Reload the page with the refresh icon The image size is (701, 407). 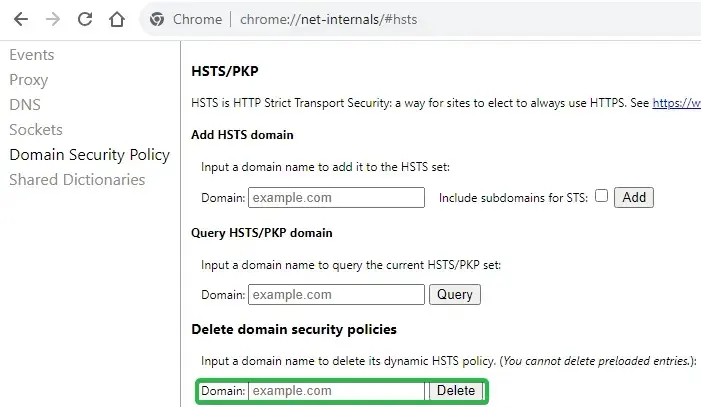click(x=85, y=19)
